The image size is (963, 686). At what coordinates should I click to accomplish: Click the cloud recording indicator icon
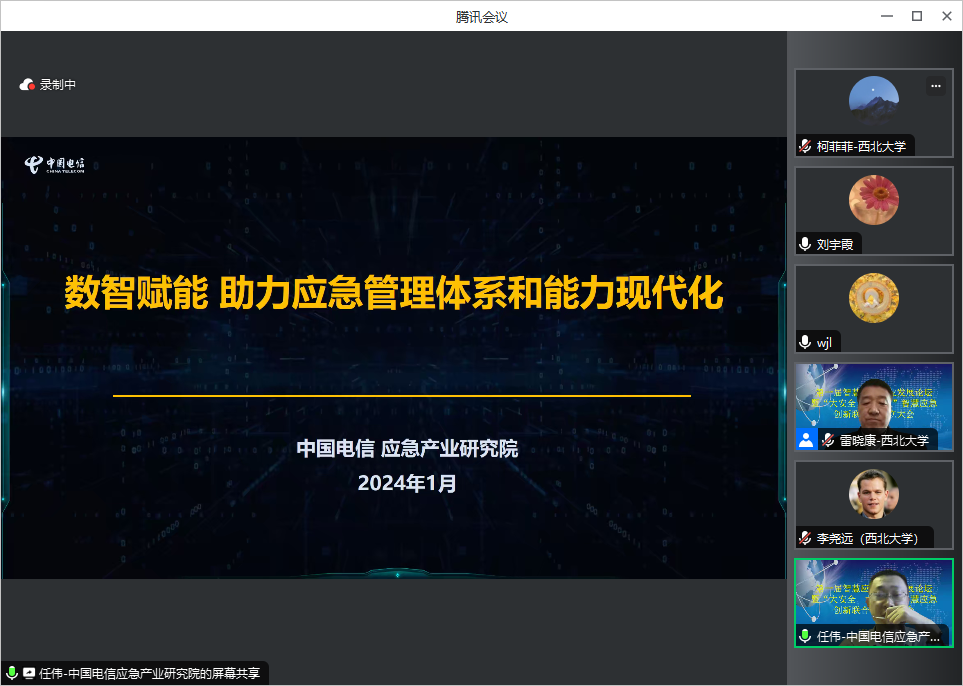27,85
